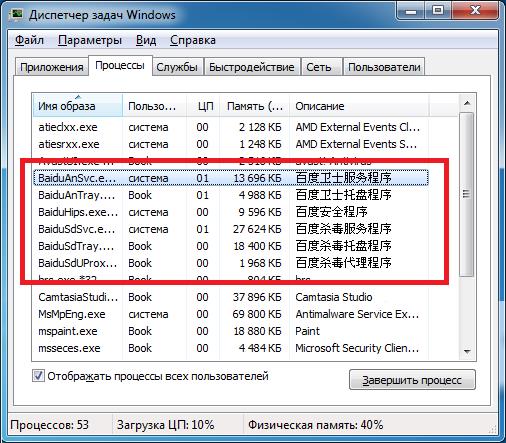Select the CamtasiaStudi... process
Image resolution: width=506 pixels, height=443 pixels.
pyautogui.click(x=230, y=297)
